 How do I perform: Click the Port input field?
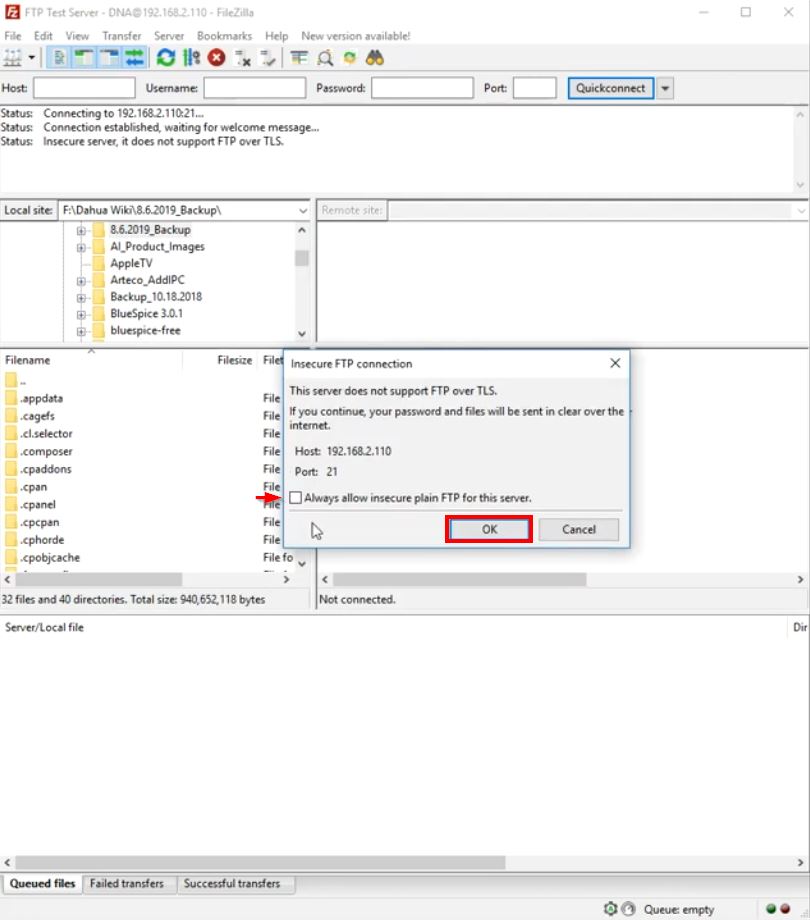(x=534, y=88)
